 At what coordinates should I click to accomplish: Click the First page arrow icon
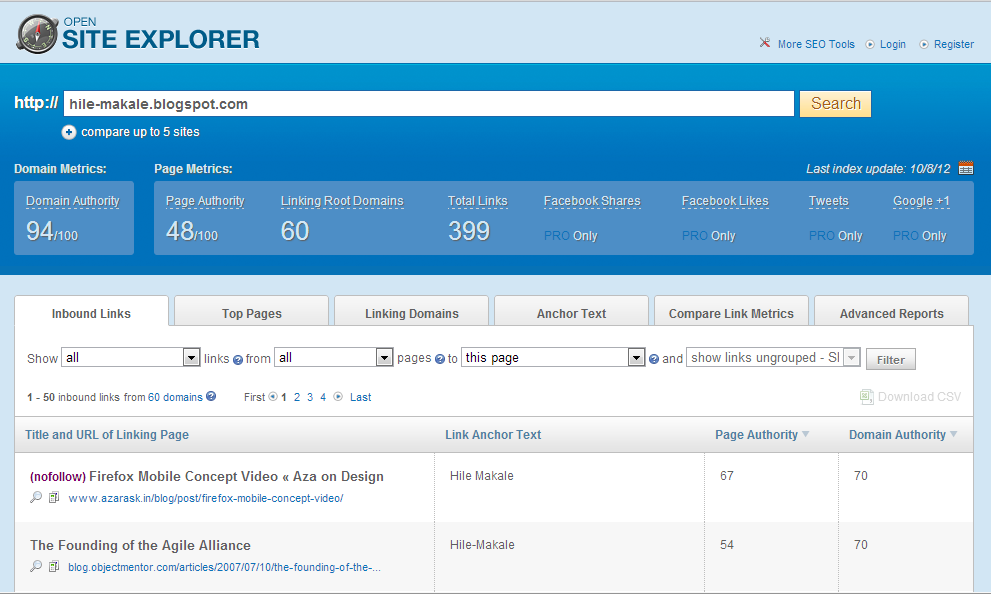(273, 397)
